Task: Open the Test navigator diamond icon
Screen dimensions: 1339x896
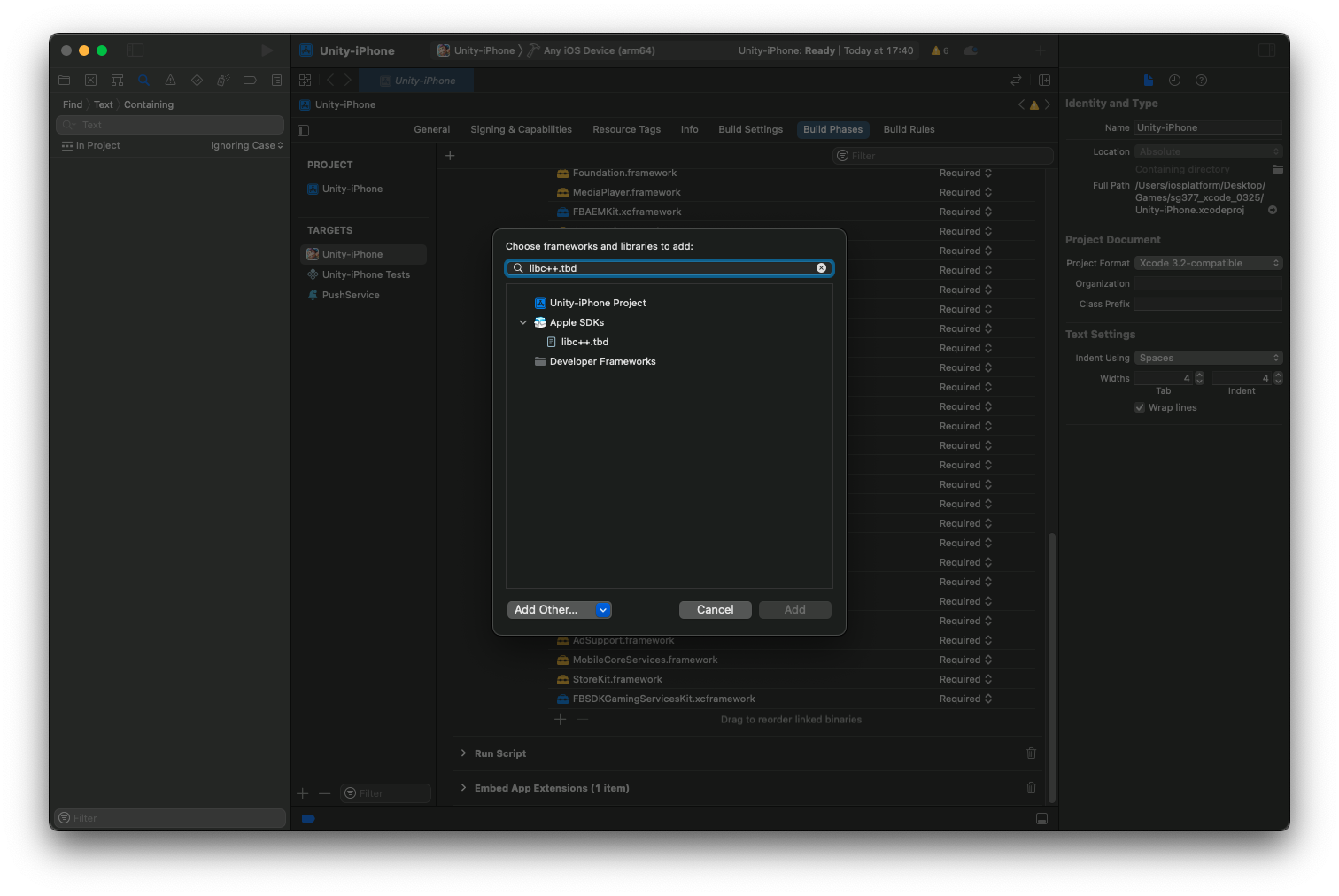Action: (x=197, y=80)
